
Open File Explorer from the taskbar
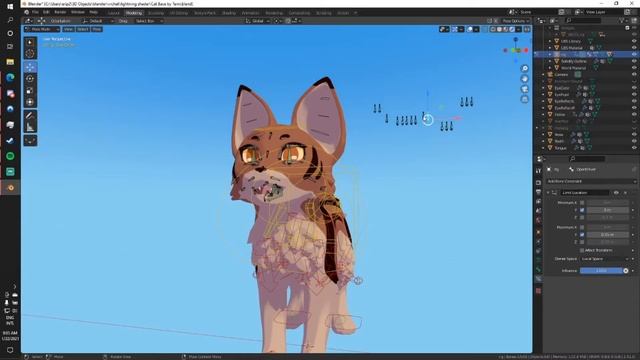[x=10, y=62]
